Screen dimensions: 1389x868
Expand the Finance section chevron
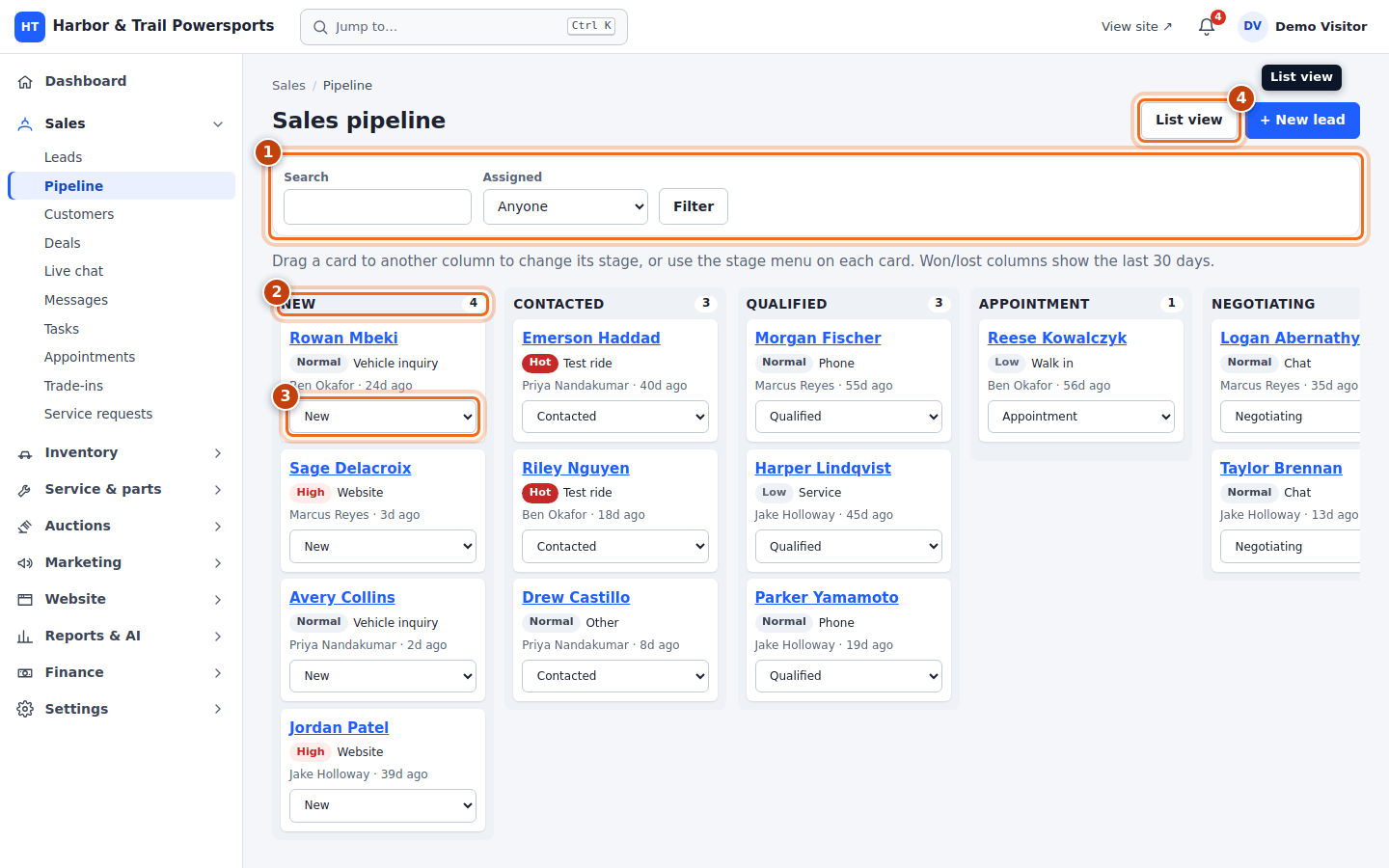point(218,673)
